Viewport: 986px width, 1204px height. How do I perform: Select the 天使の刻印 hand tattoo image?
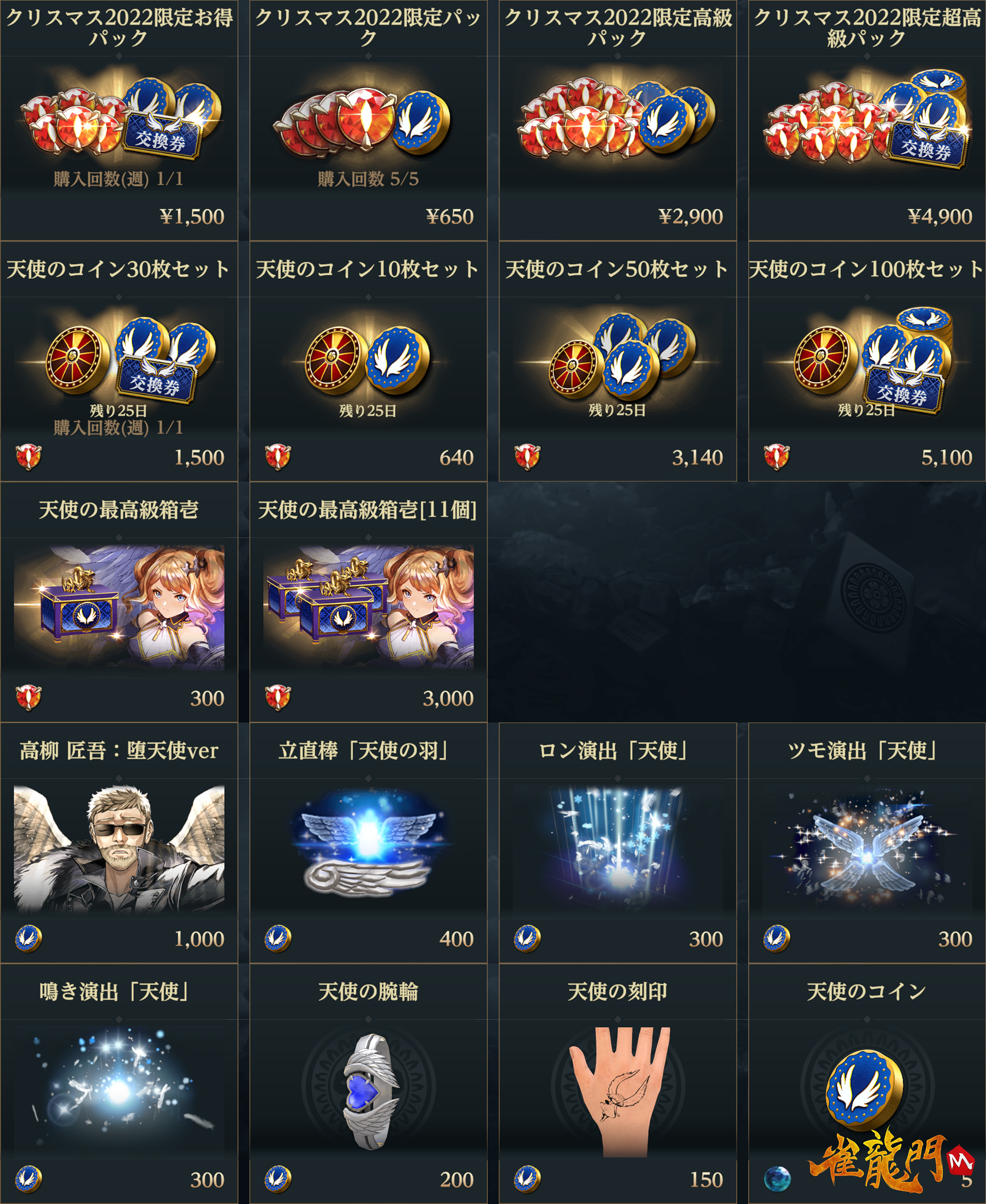click(620, 1092)
